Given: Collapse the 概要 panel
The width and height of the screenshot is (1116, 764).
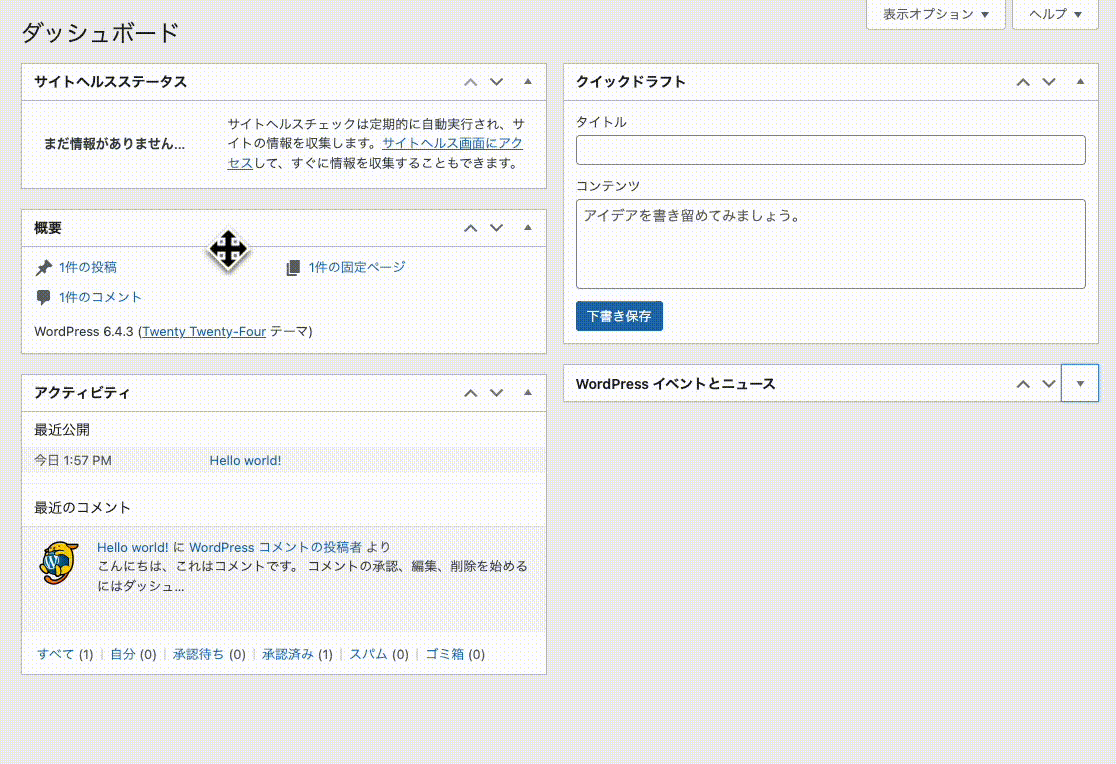Looking at the screenshot, I should tap(527, 228).
